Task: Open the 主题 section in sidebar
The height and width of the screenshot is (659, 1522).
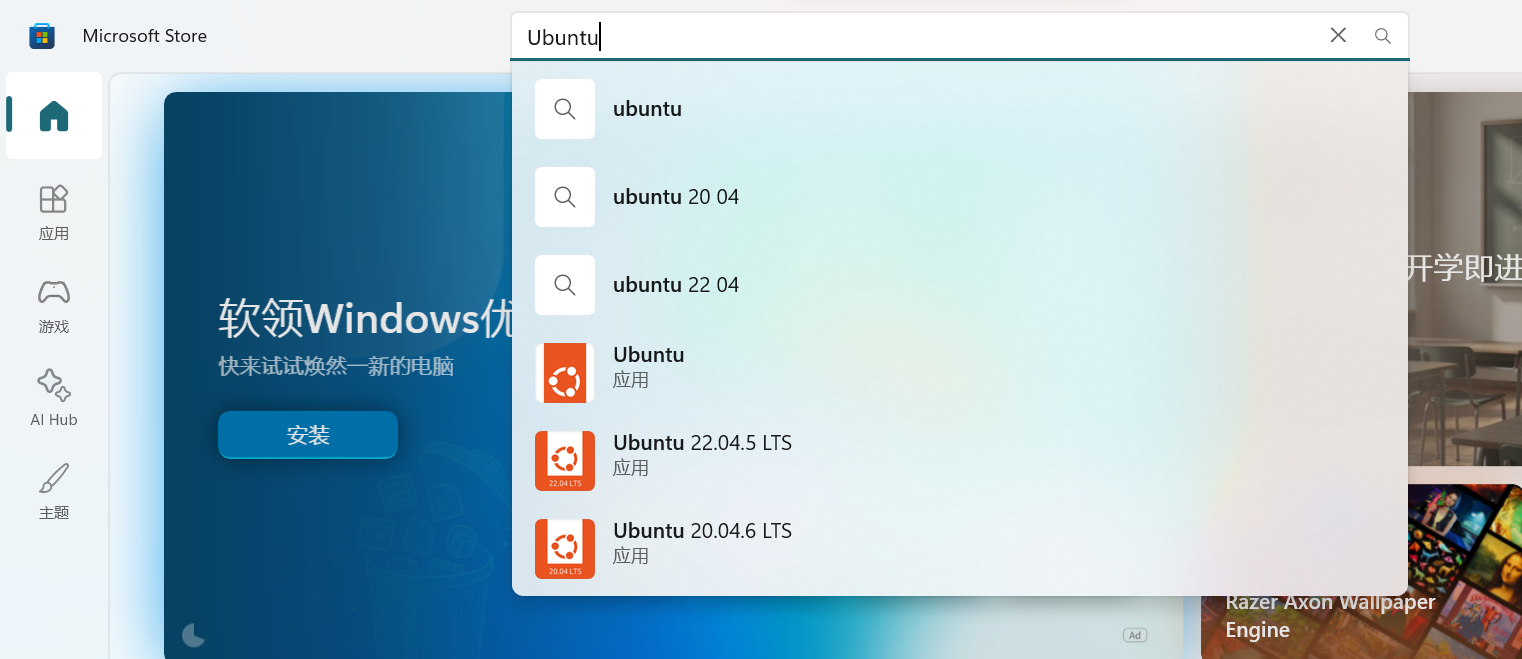Action: (x=54, y=491)
